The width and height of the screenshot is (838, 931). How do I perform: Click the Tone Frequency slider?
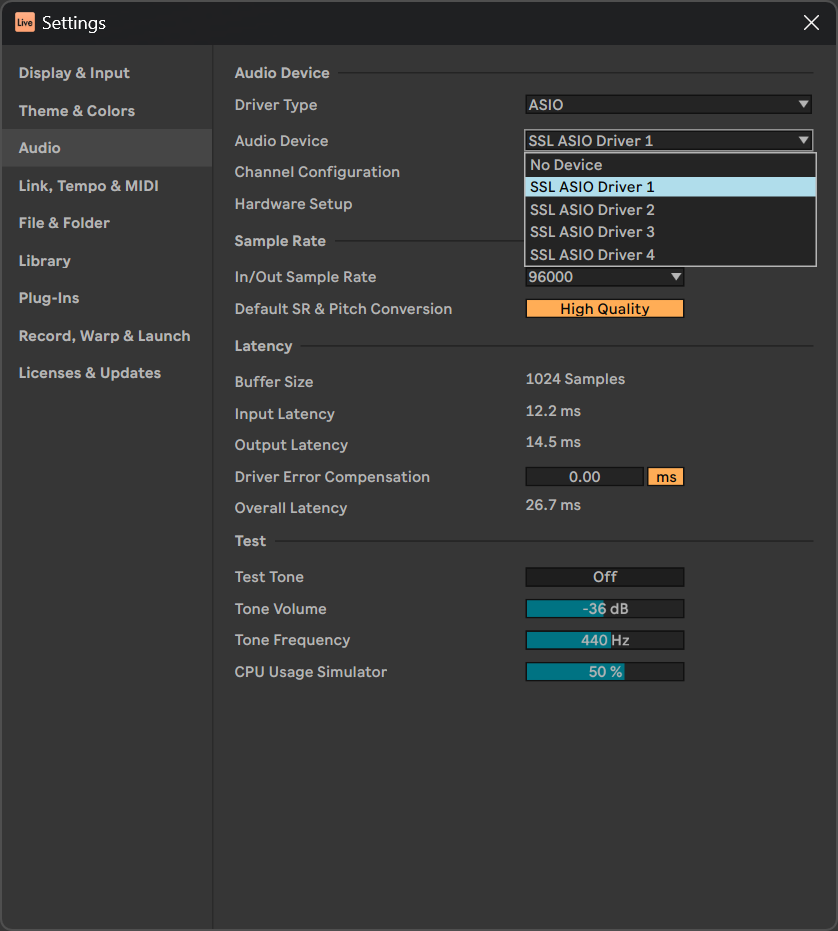coord(605,640)
